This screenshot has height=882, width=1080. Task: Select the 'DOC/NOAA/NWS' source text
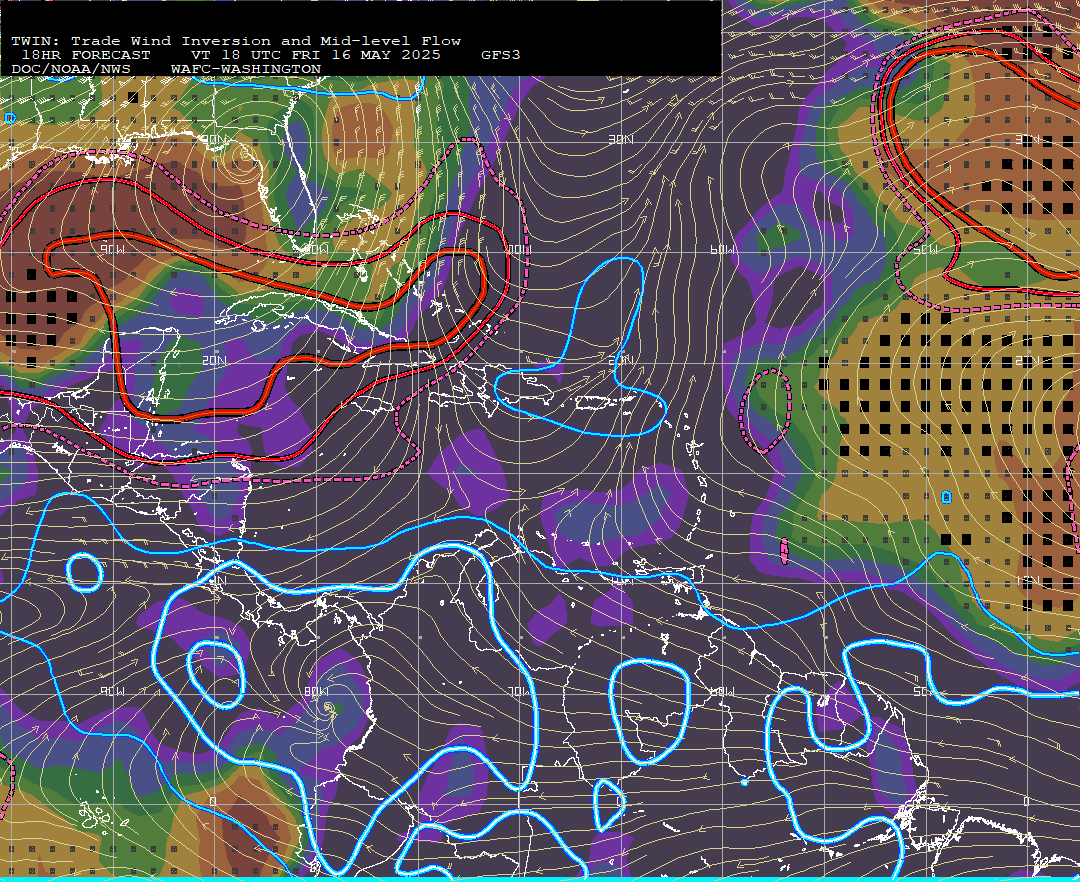point(71,69)
